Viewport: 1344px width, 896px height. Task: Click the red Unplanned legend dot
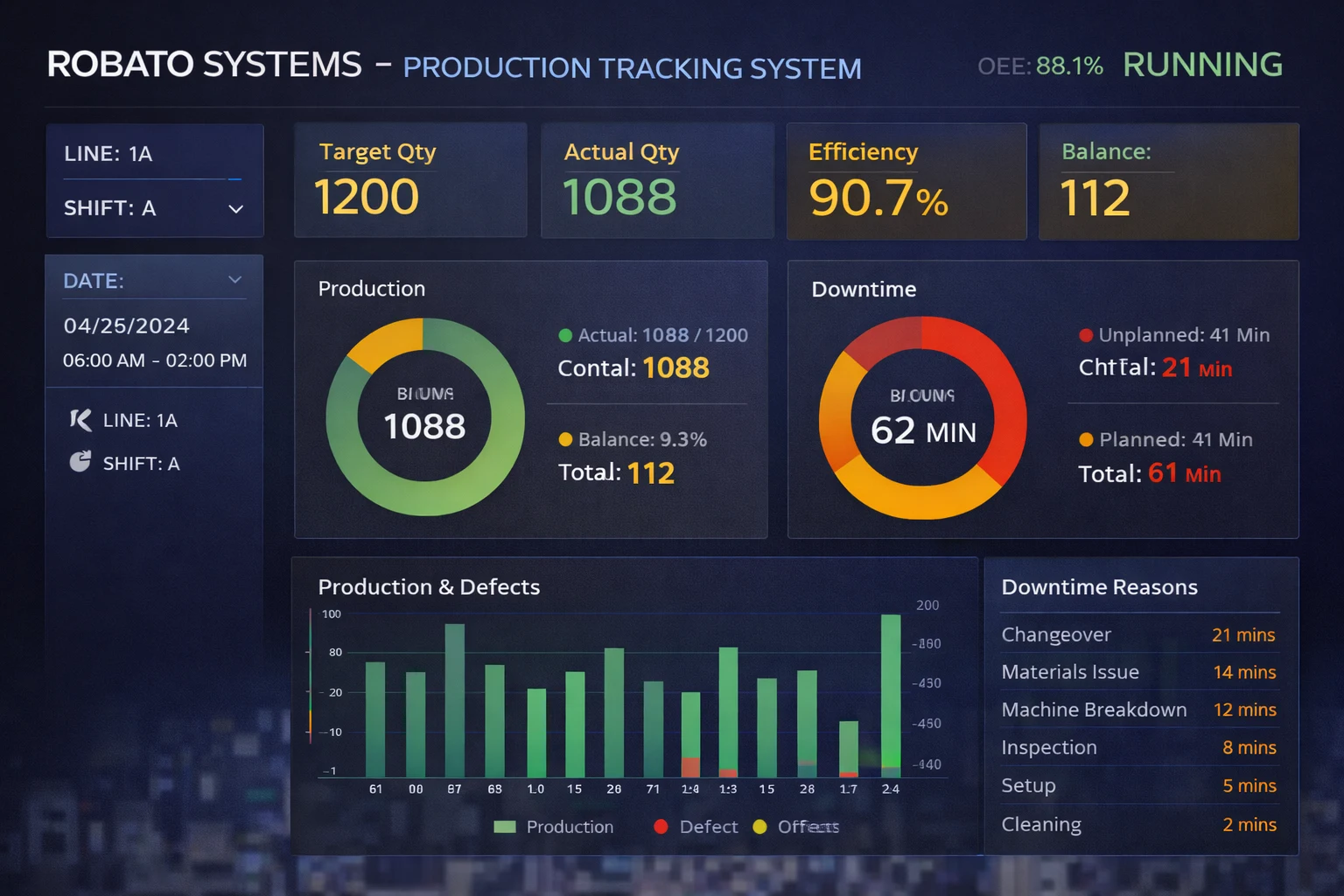coord(1086,335)
